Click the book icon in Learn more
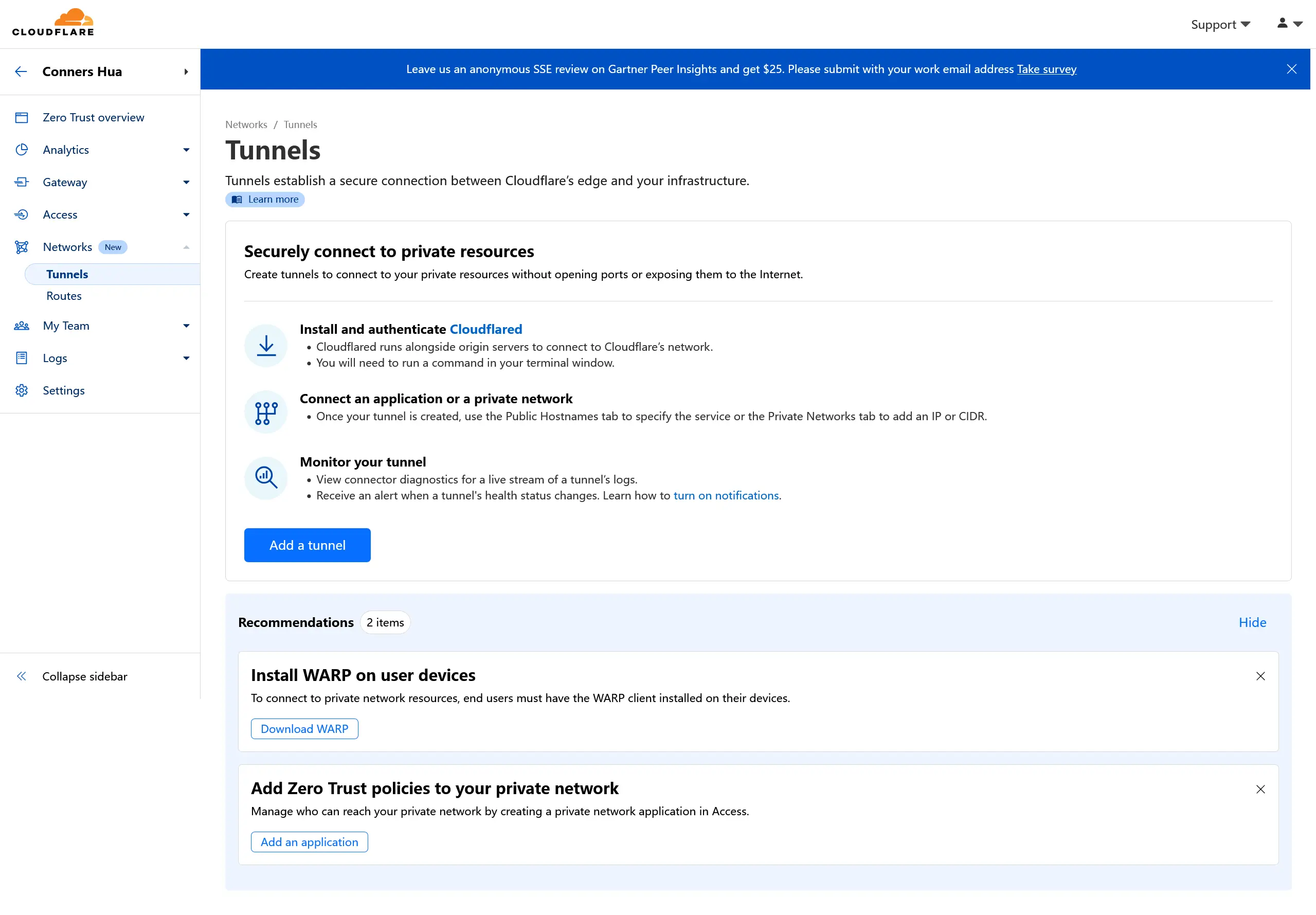This screenshot has height=915, width=1316. (x=237, y=200)
